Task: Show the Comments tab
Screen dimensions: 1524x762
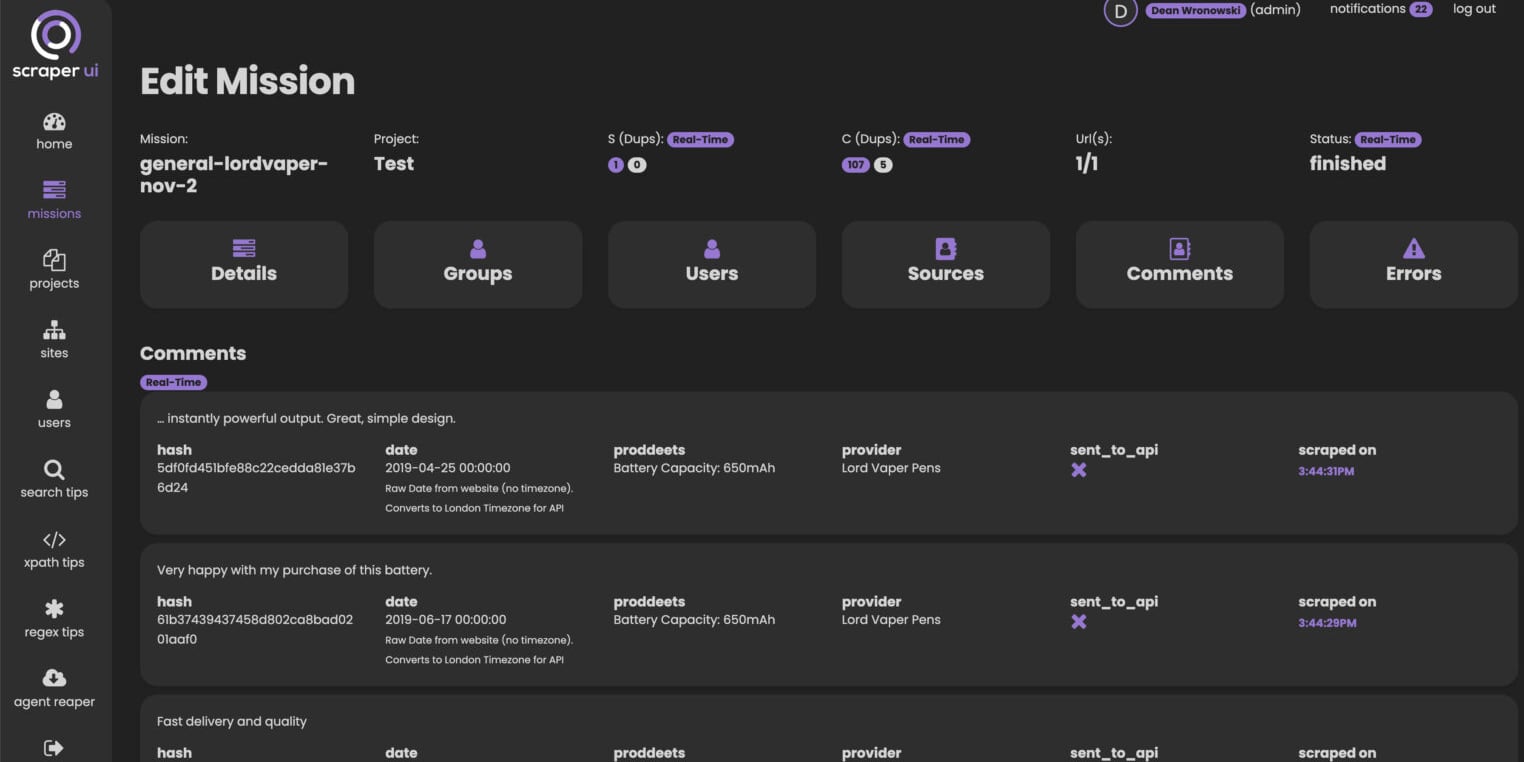Action: 1180,264
